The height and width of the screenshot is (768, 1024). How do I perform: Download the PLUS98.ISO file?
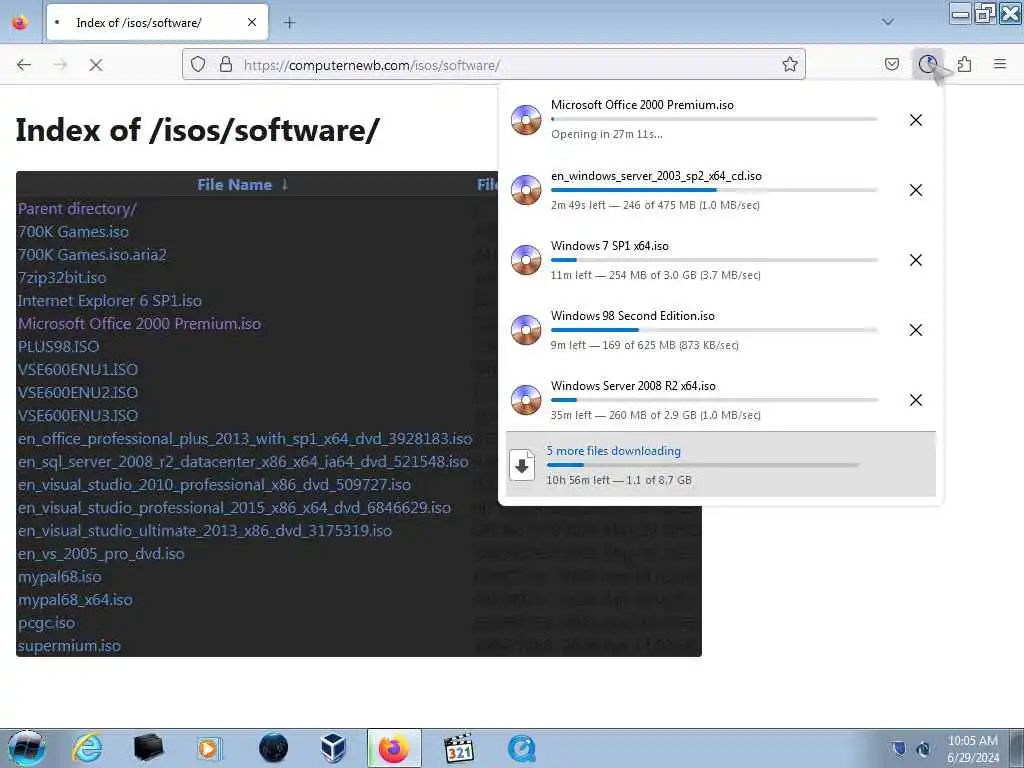(59, 347)
